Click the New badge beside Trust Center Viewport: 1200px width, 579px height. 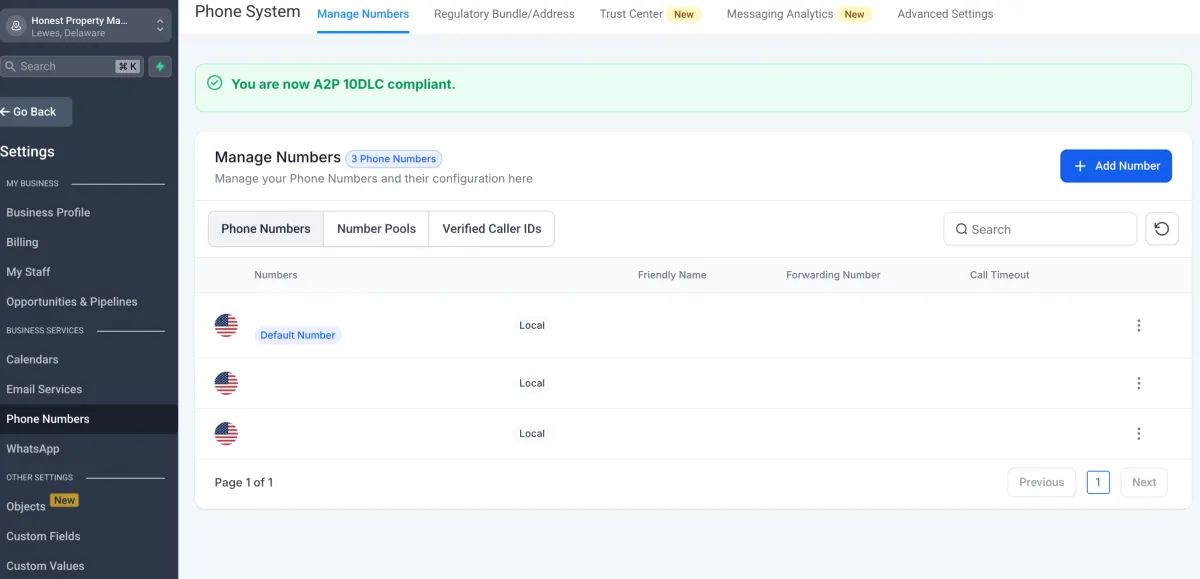pos(684,15)
